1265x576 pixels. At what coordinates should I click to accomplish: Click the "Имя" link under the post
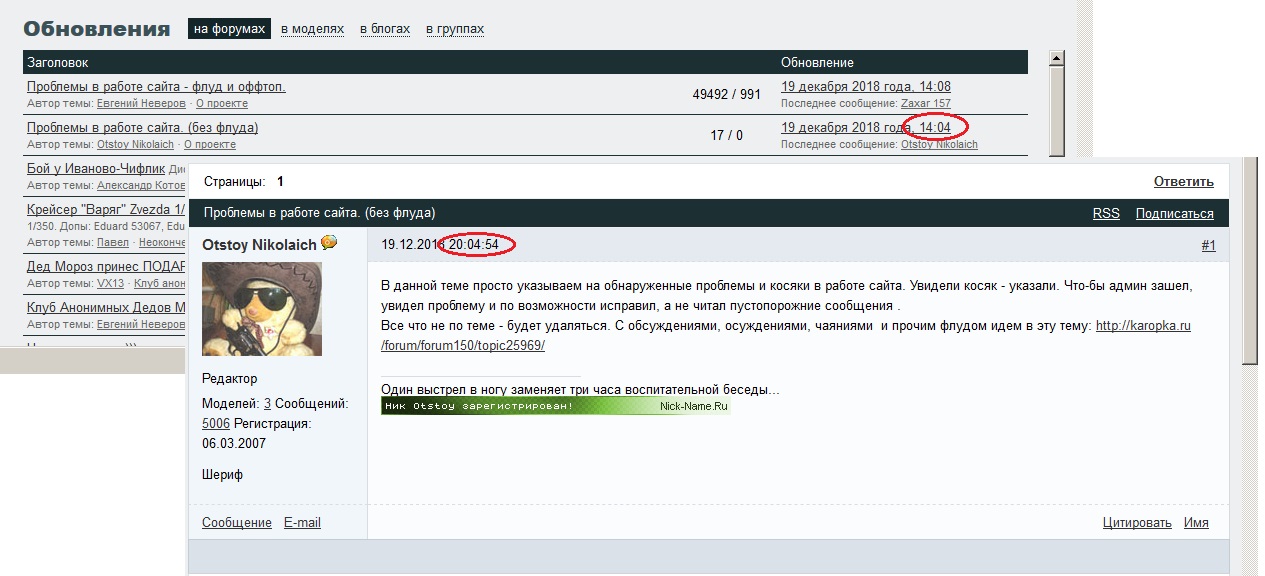[1196, 522]
